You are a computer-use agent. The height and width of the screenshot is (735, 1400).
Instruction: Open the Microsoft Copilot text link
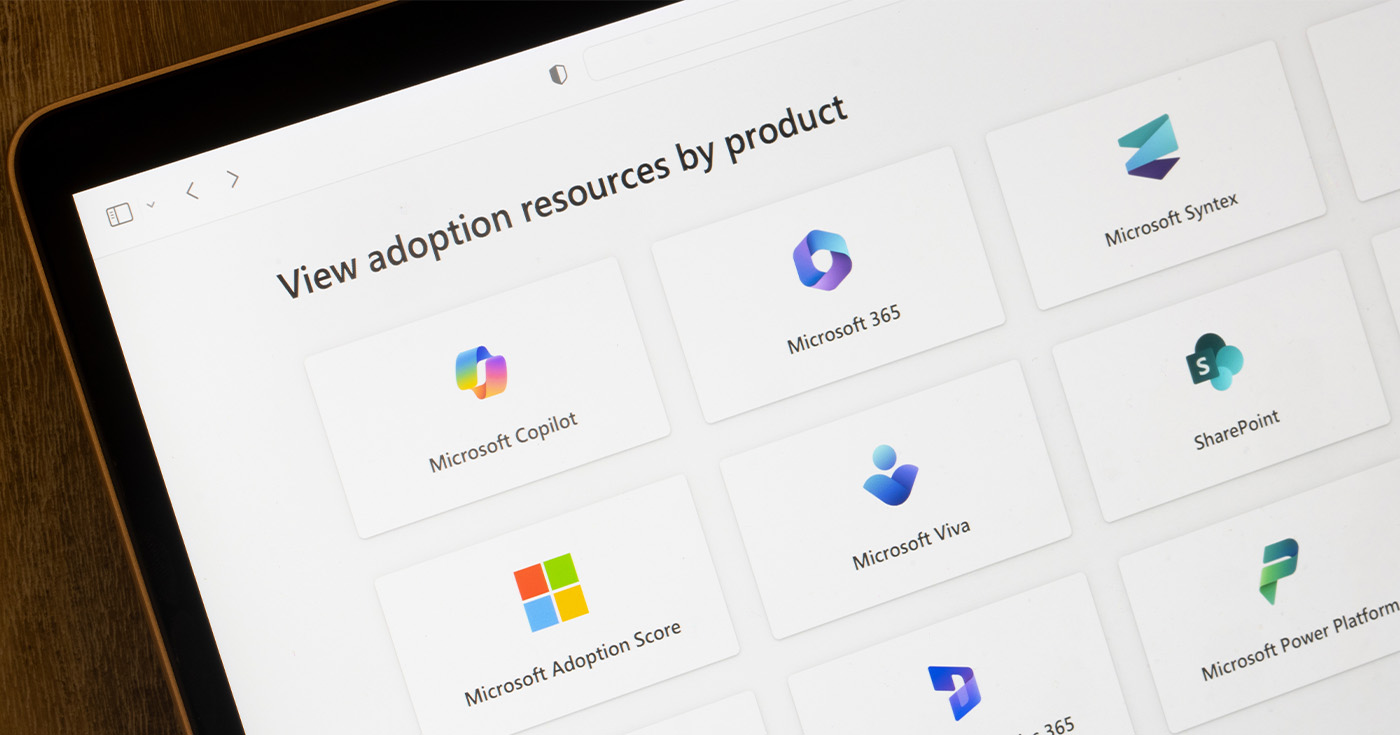503,443
